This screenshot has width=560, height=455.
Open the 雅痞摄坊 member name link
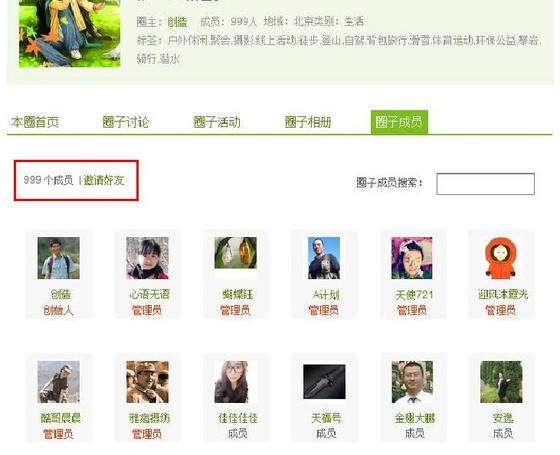pos(149,418)
